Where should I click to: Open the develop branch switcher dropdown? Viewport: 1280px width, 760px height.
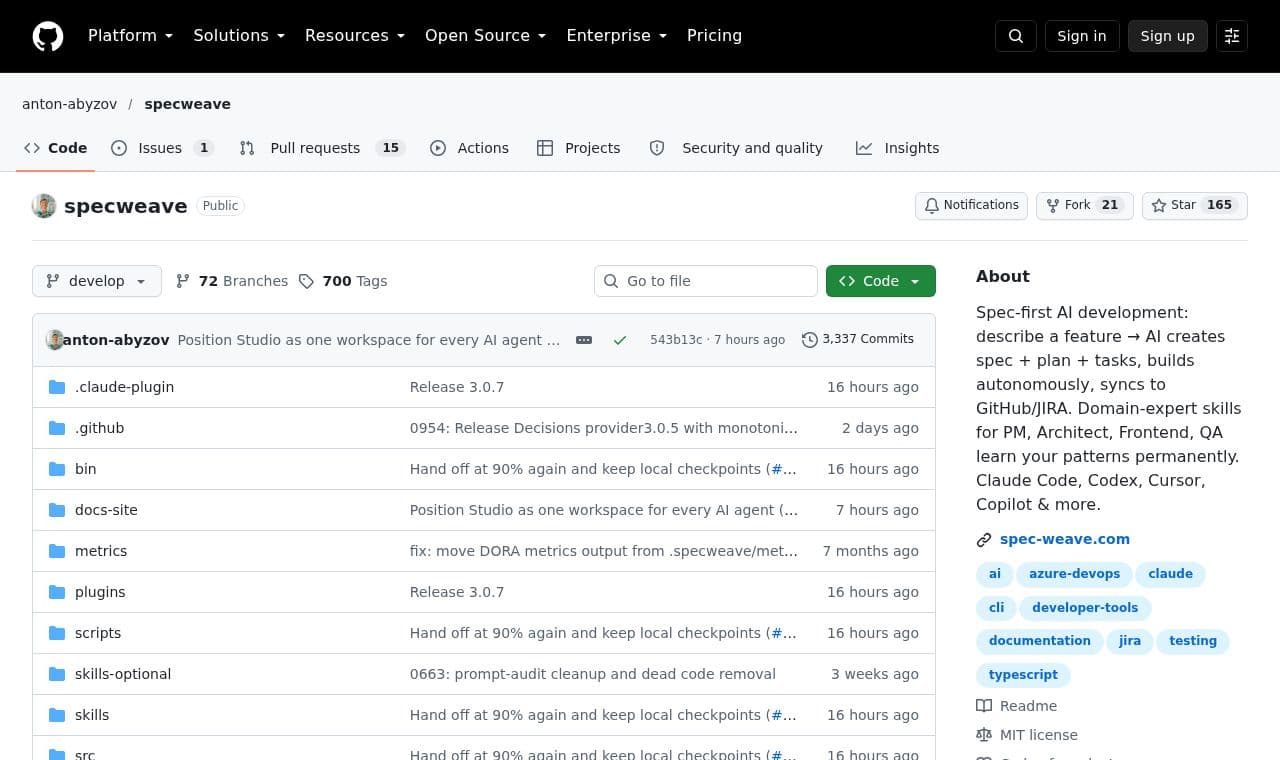tap(97, 281)
